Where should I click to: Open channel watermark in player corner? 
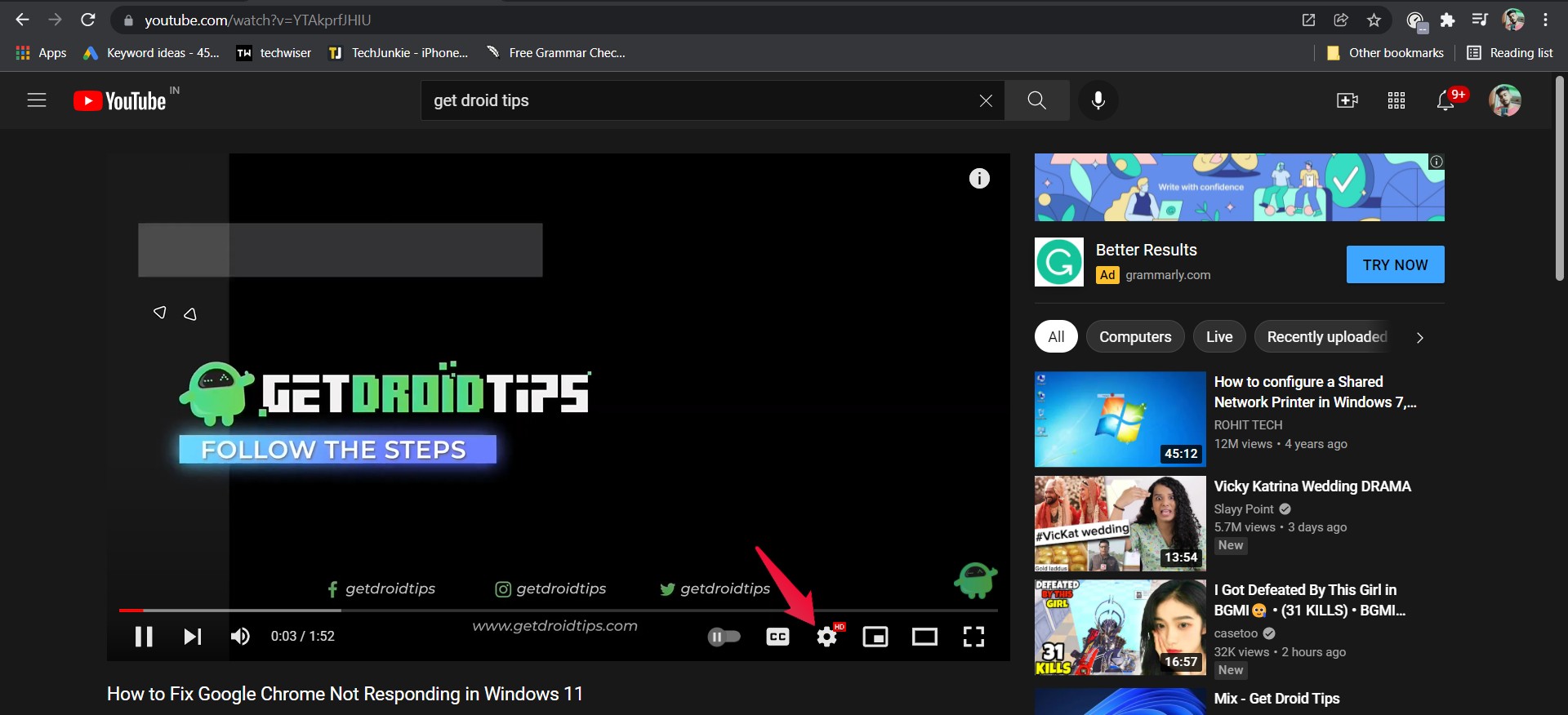pyautogui.click(x=975, y=580)
